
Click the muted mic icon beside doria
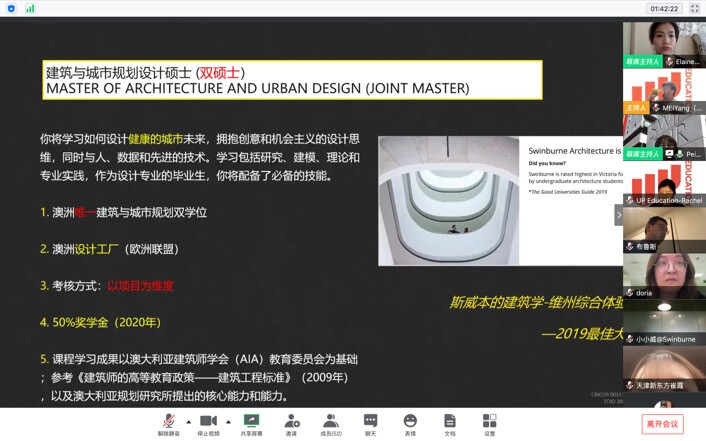(630, 293)
